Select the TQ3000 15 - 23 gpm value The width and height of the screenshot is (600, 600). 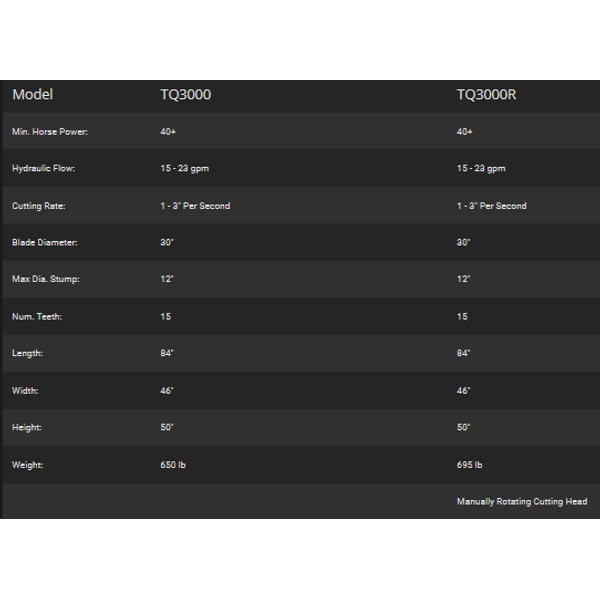click(184, 168)
